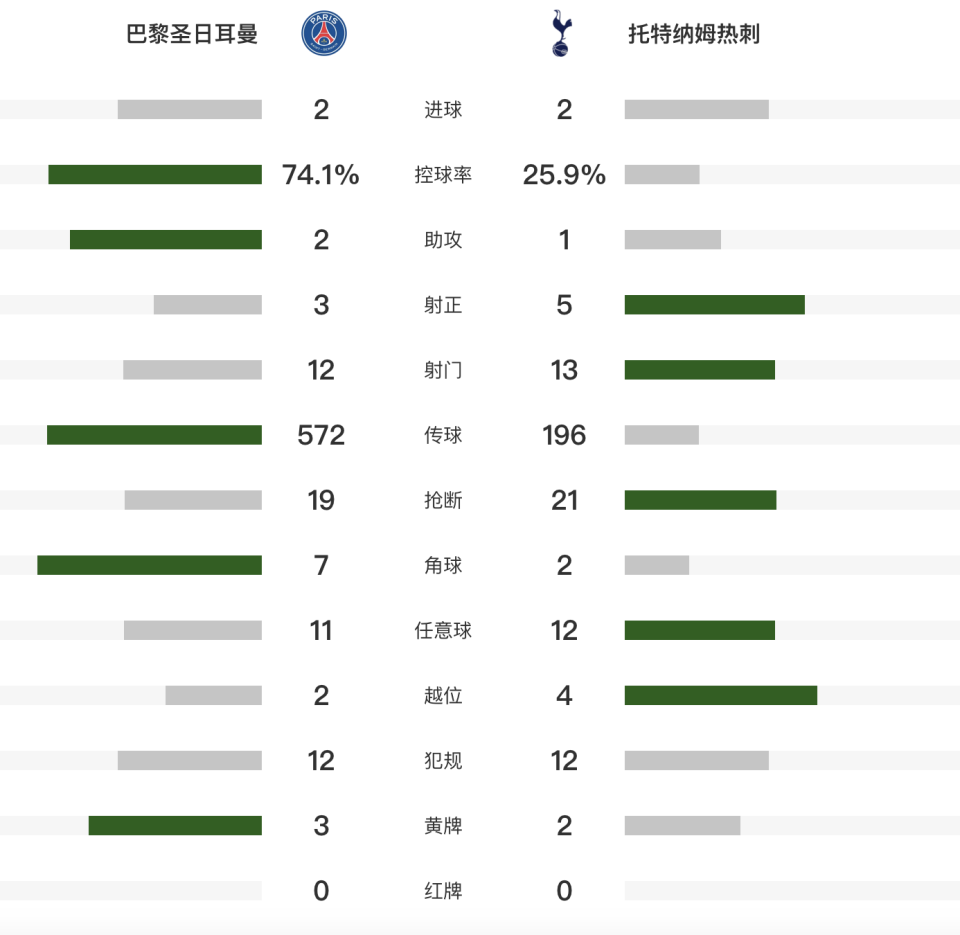Click the 572 passes value
Viewport: 960px width, 935px height.
point(321,435)
